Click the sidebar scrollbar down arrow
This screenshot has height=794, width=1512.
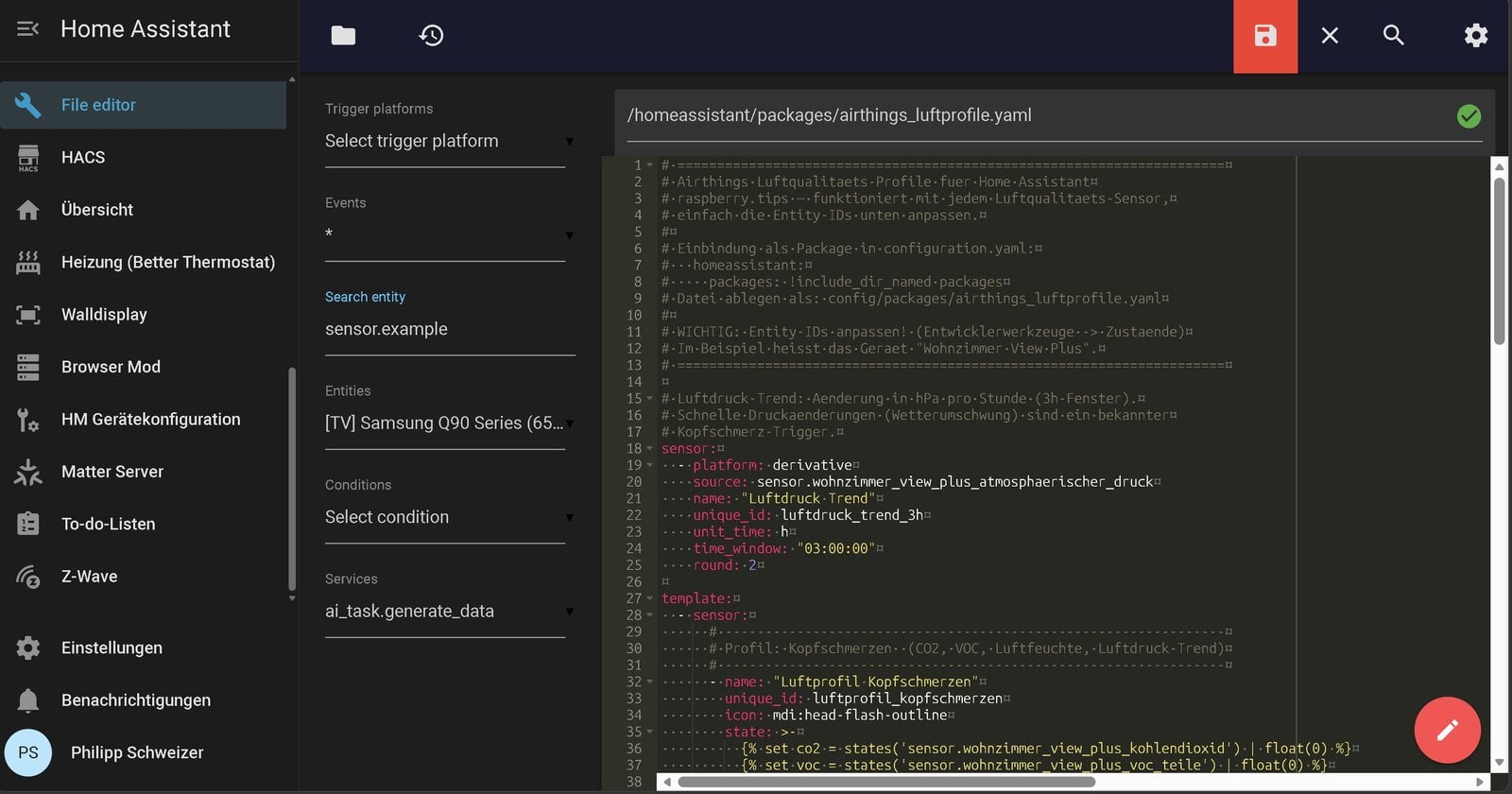coord(292,598)
